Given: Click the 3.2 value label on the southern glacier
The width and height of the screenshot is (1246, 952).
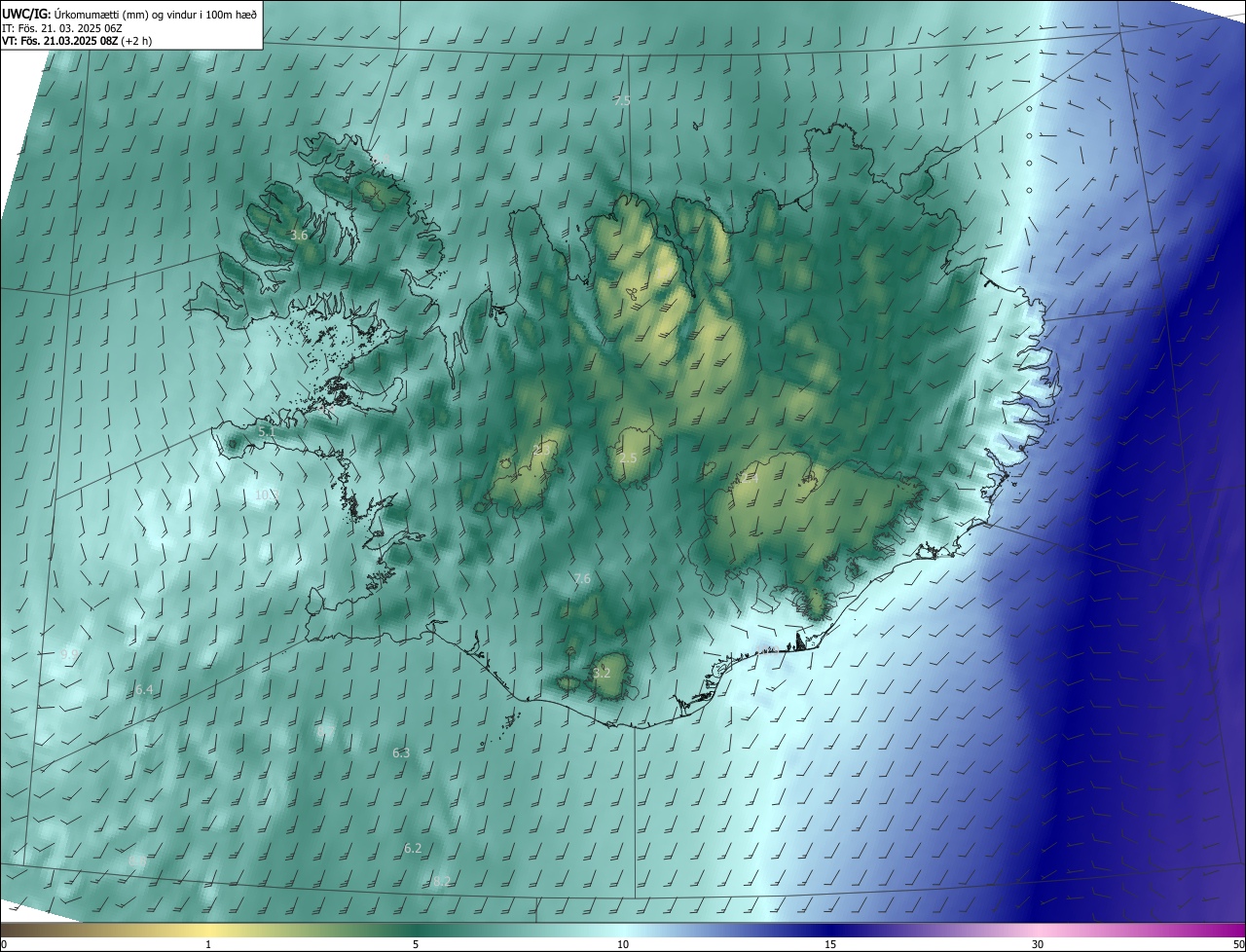Looking at the screenshot, I should coord(602,673).
